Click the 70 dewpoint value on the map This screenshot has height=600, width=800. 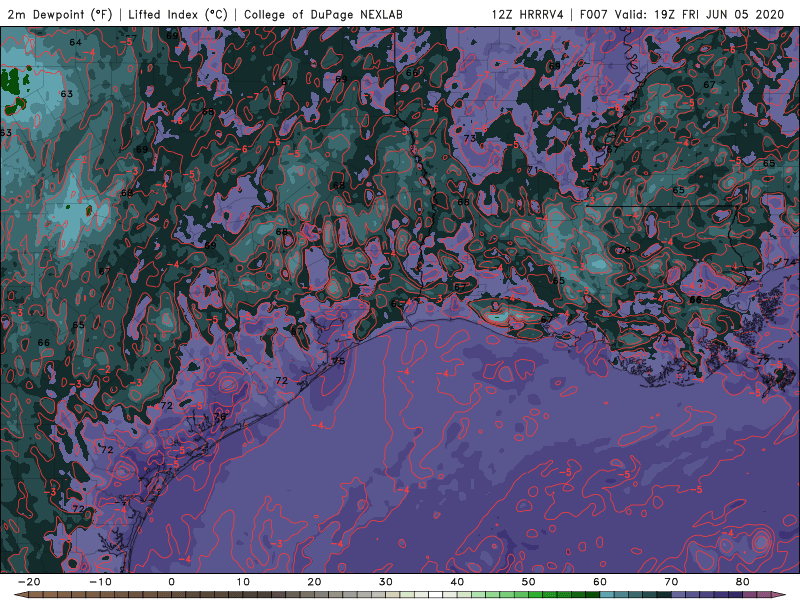[x=624, y=250]
